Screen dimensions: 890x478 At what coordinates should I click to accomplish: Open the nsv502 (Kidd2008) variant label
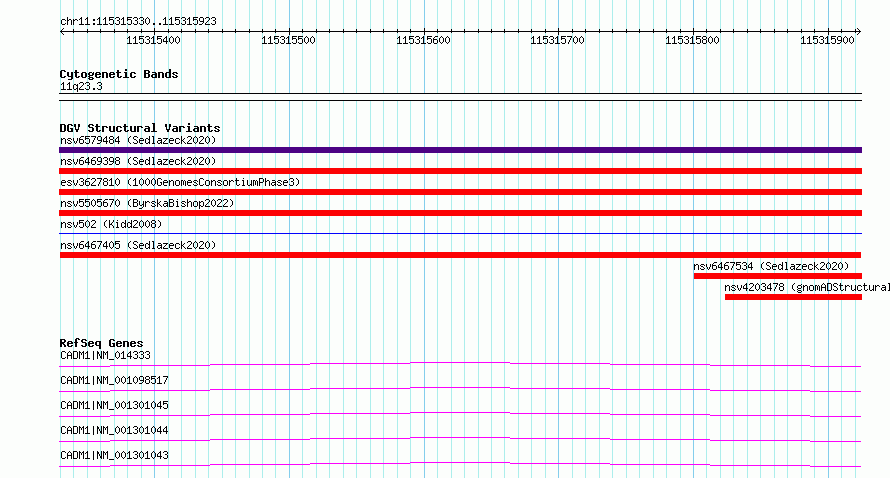tap(111, 224)
